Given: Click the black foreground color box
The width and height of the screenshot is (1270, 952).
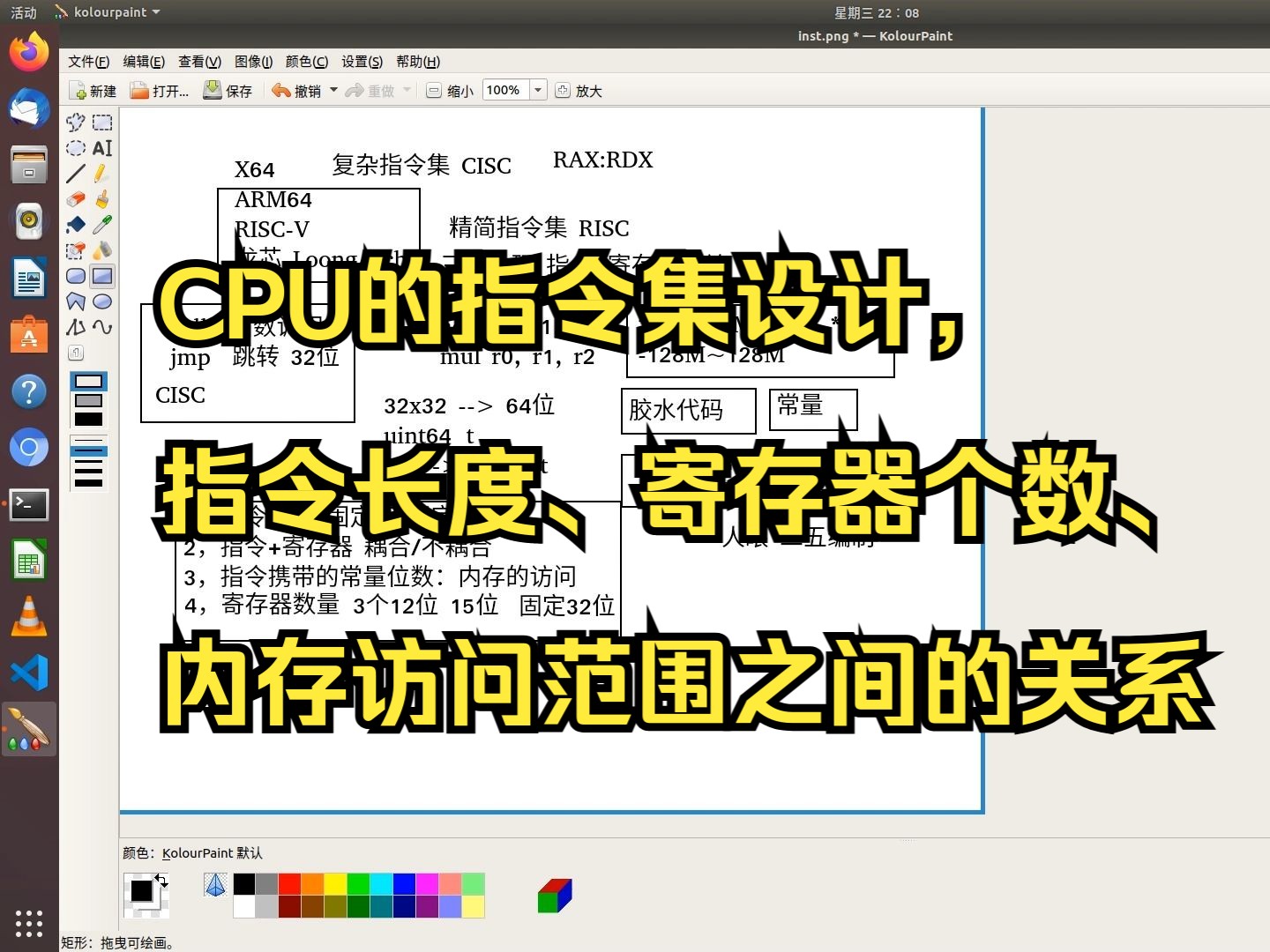Looking at the screenshot, I should [x=141, y=890].
